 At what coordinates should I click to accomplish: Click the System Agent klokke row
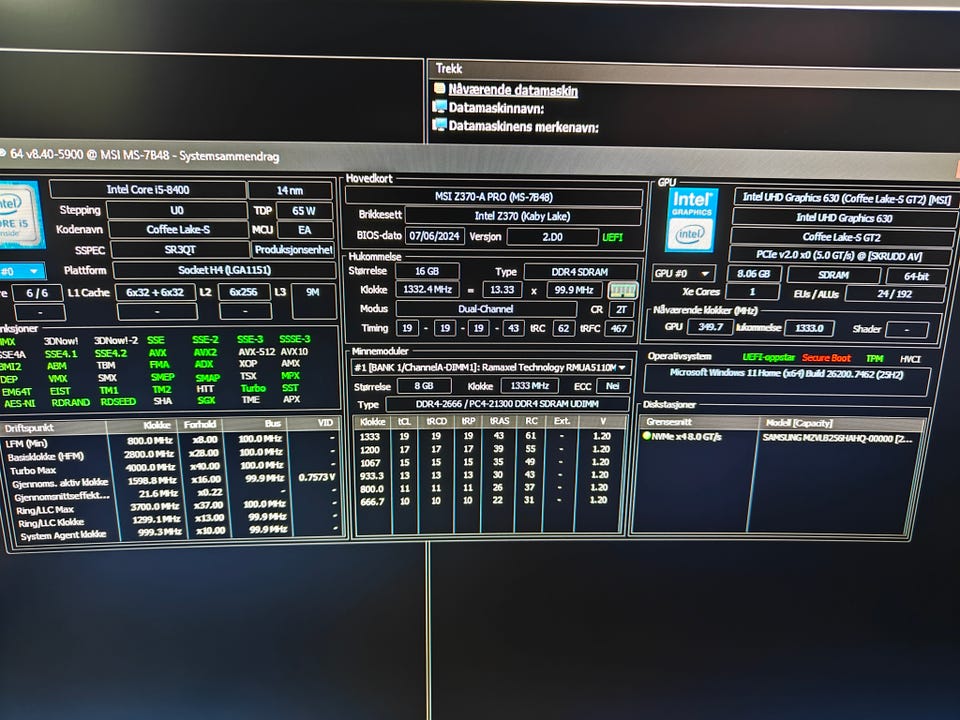click(x=179, y=531)
